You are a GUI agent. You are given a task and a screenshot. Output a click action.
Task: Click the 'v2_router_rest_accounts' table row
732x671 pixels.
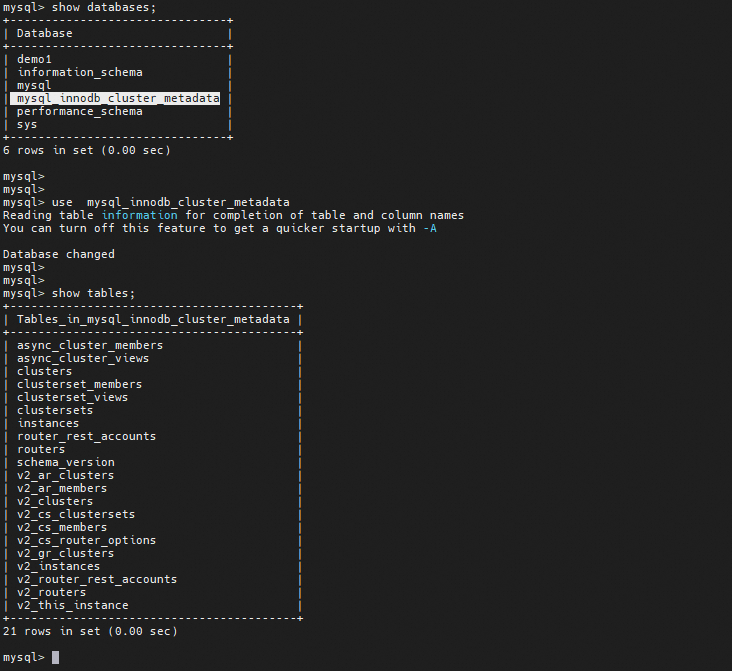[x=97, y=579]
